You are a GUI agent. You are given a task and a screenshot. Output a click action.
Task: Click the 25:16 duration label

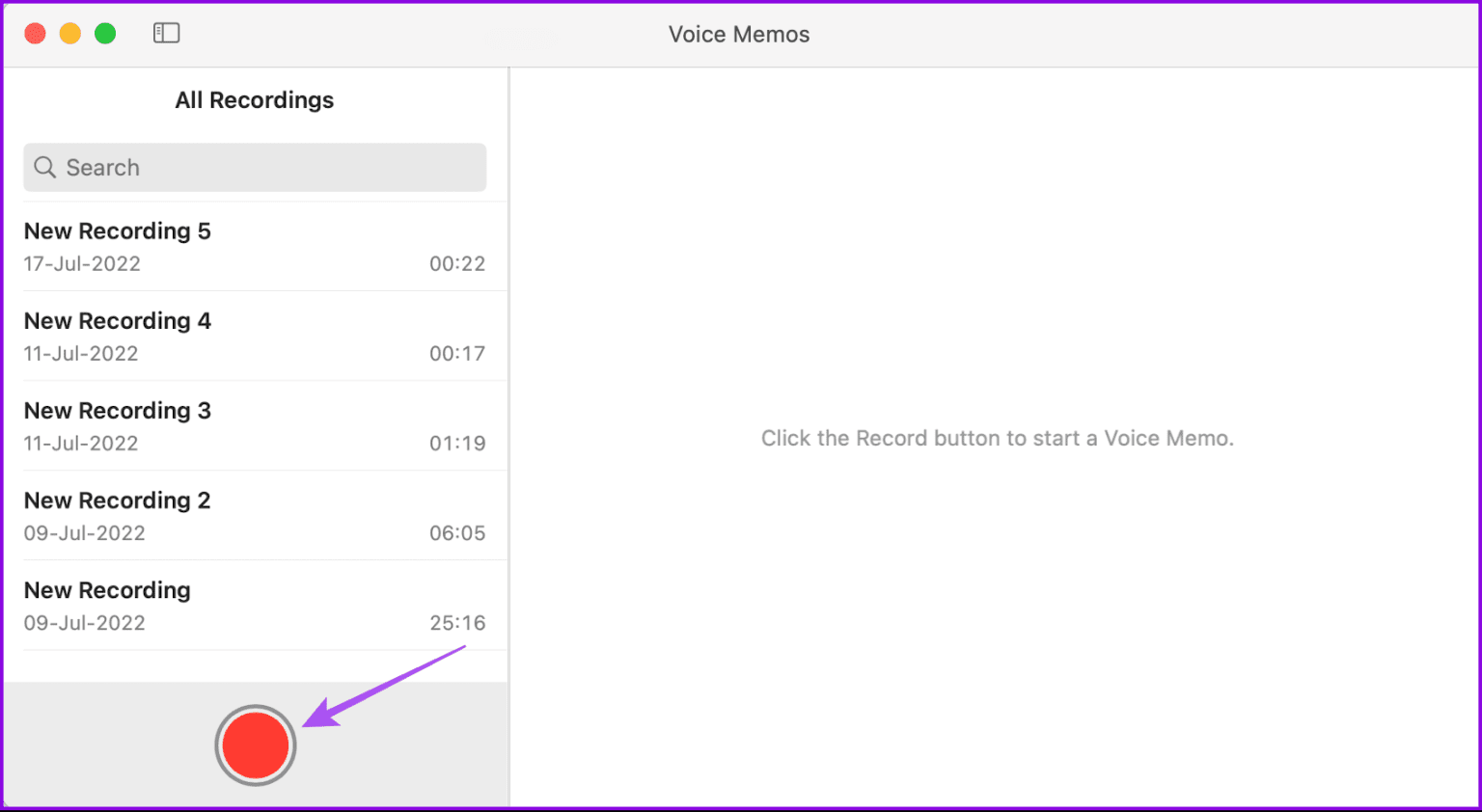pos(458,622)
